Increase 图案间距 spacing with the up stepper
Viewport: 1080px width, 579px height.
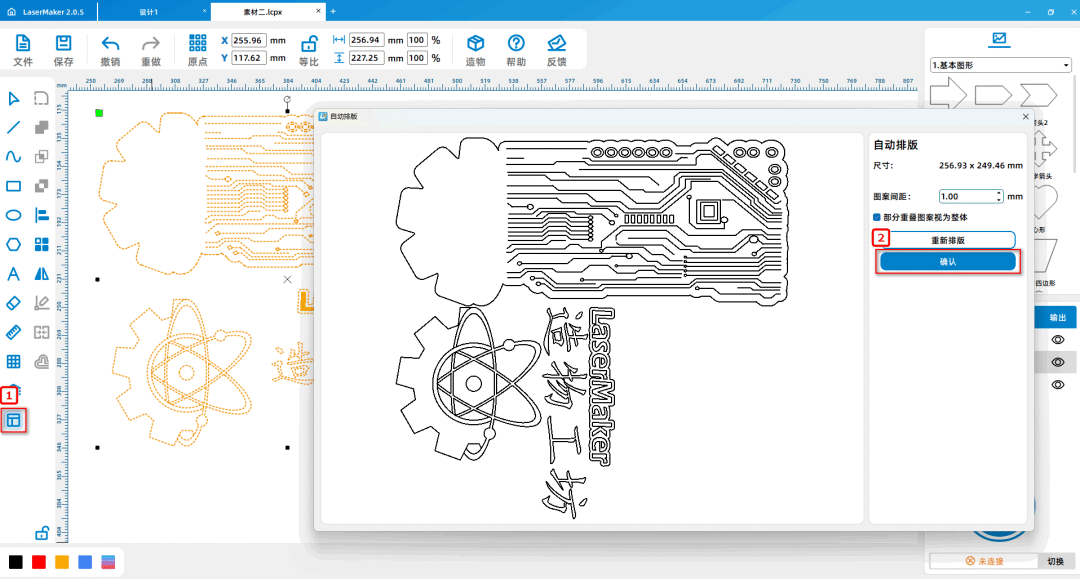[x=999, y=193]
